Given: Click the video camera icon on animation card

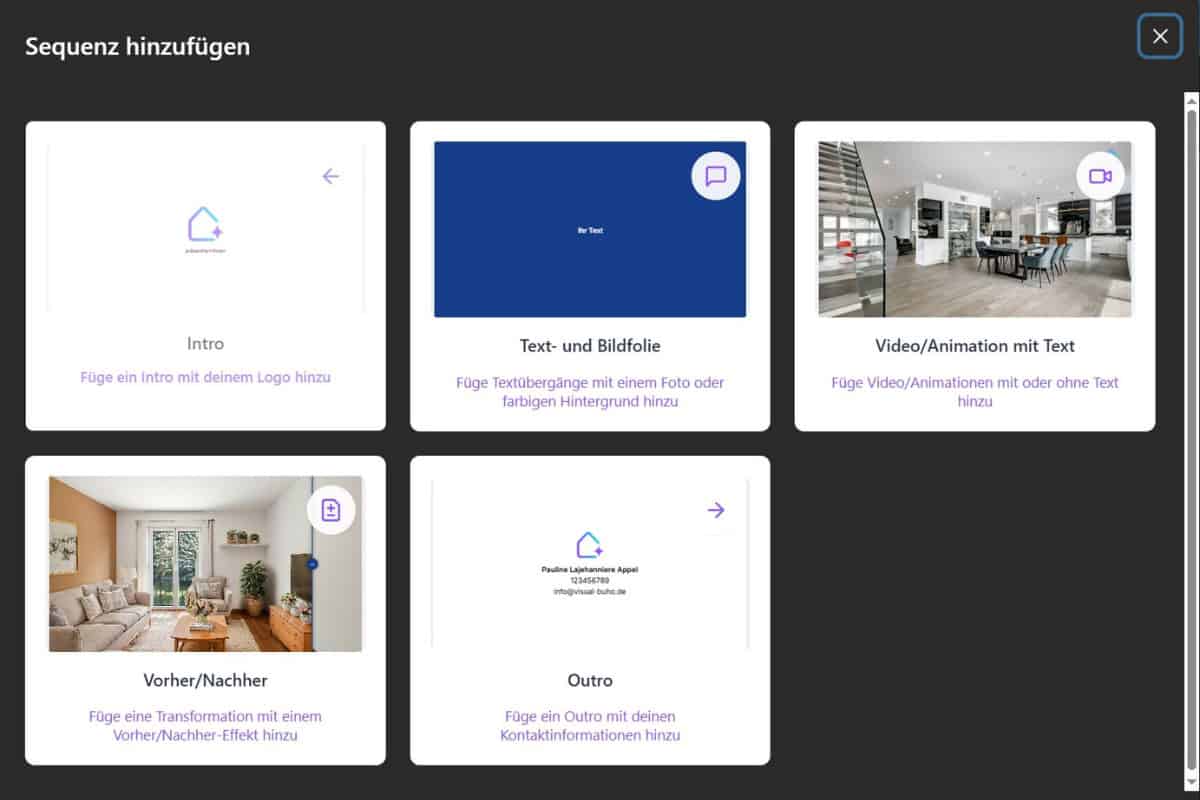Looking at the screenshot, I should point(1100,176).
